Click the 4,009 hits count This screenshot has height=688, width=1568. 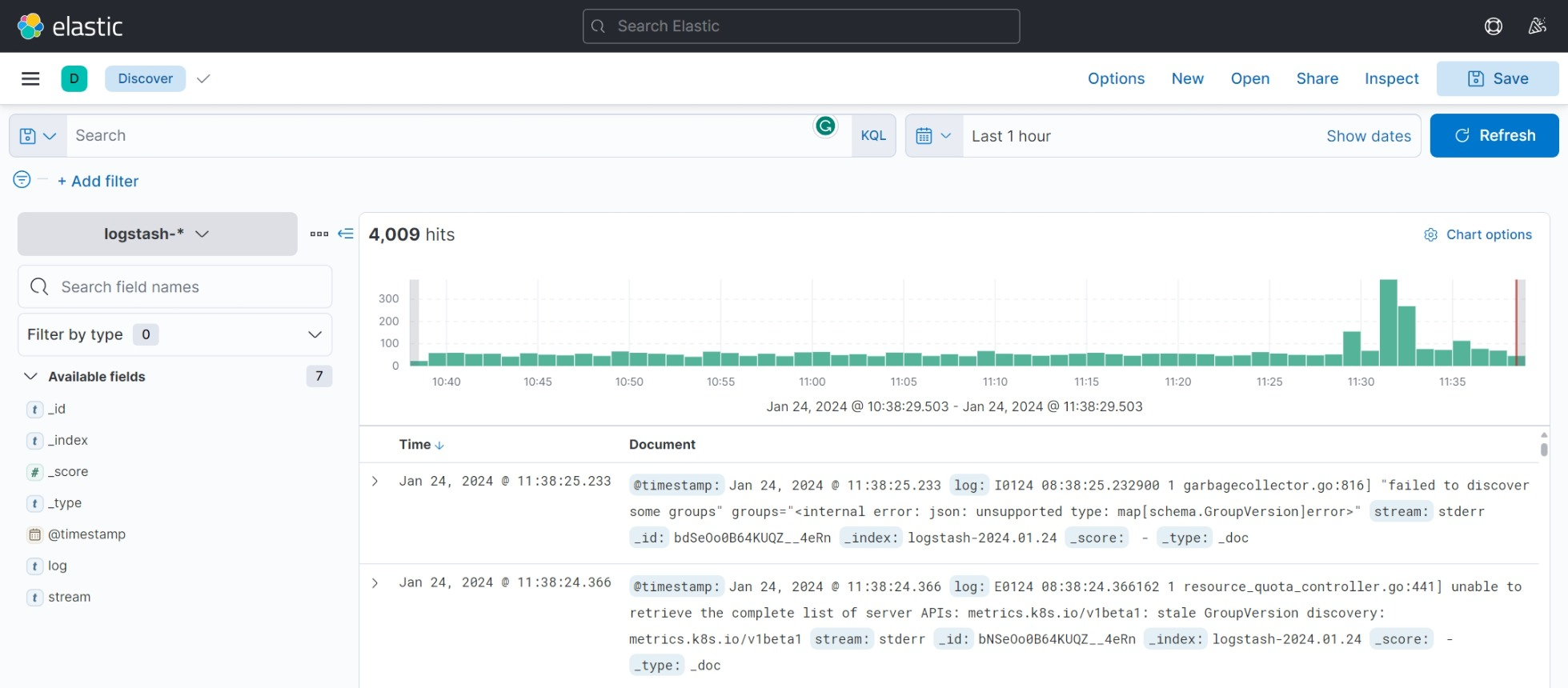pos(411,234)
